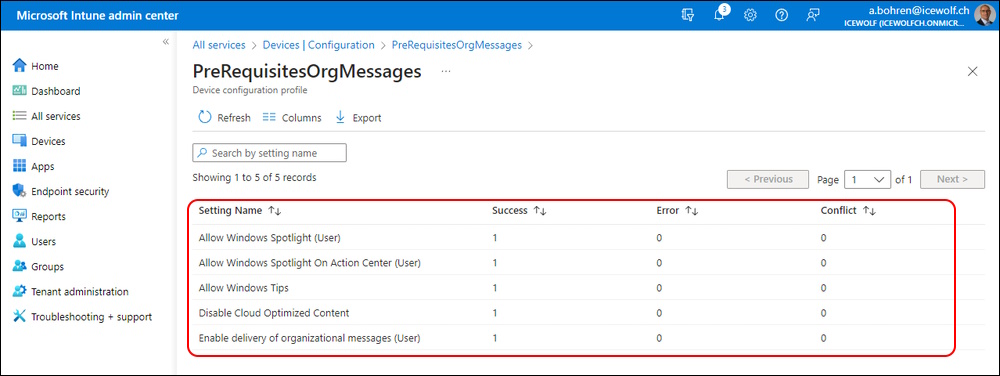This screenshot has width=1000, height=376.
Task: Sort by Conflict column
Action: pos(848,210)
